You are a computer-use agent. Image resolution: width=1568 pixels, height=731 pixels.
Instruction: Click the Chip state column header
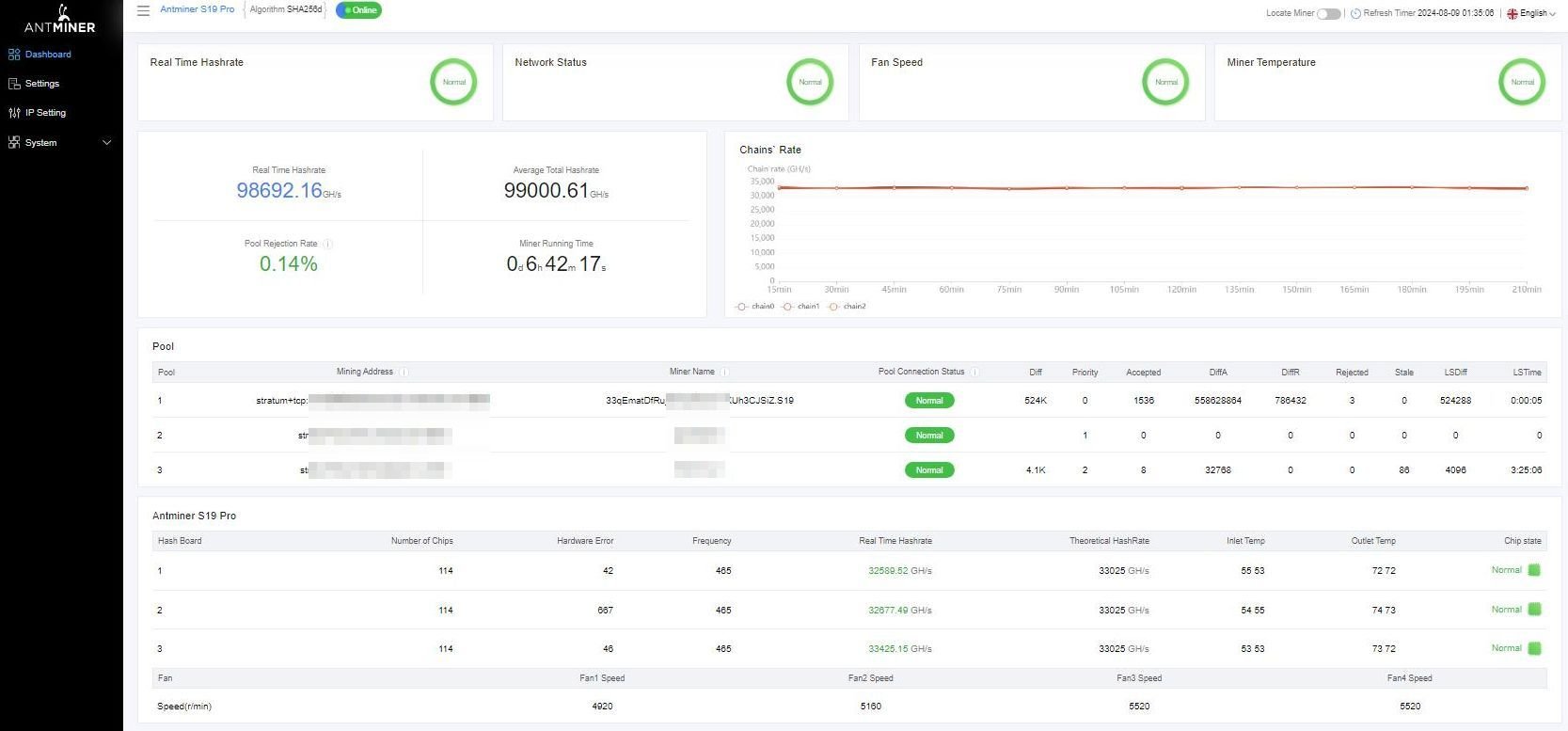[x=1522, y=541]
